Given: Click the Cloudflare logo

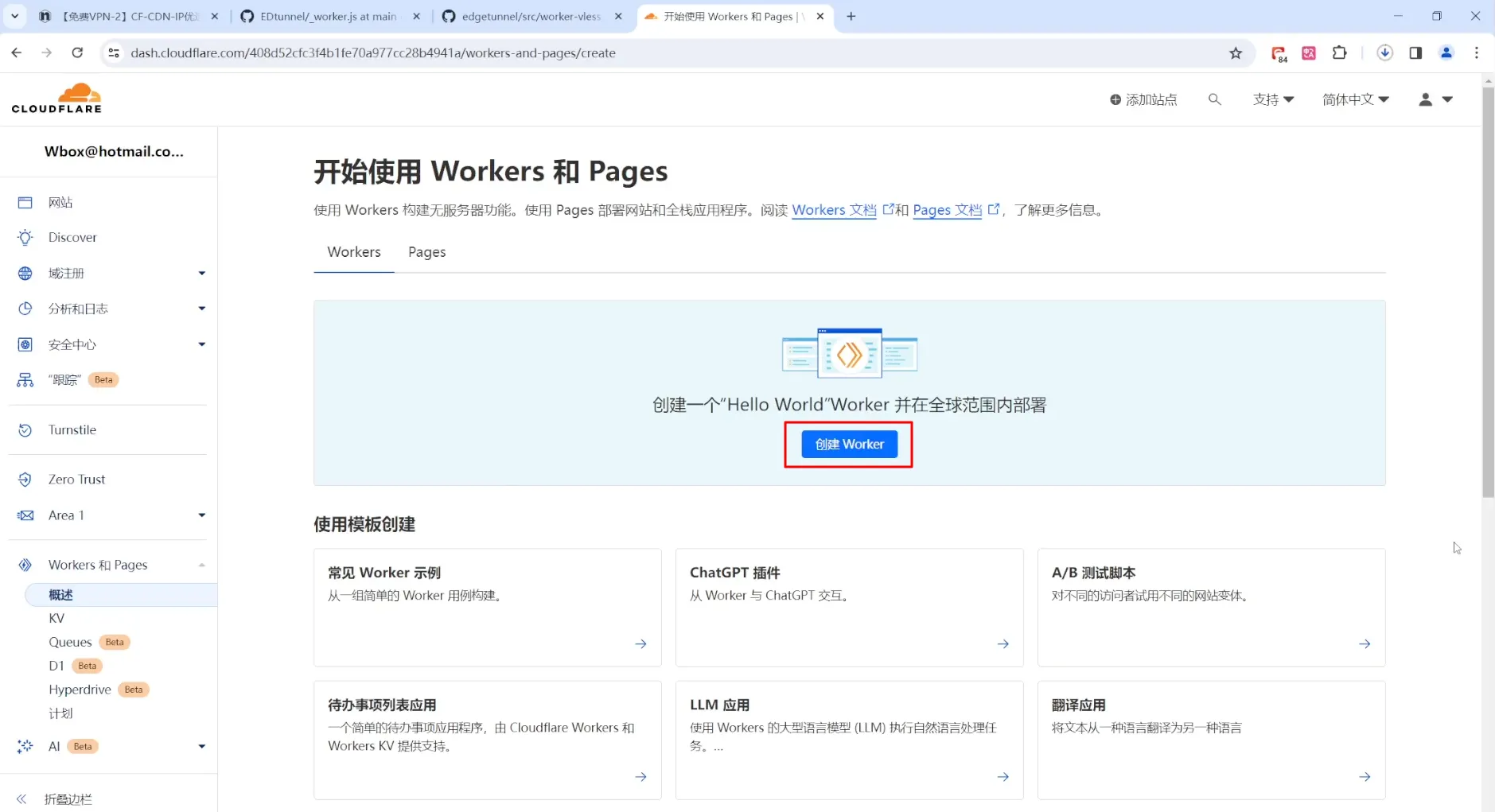Looking at the screenshot, I should tap(56, 98).
